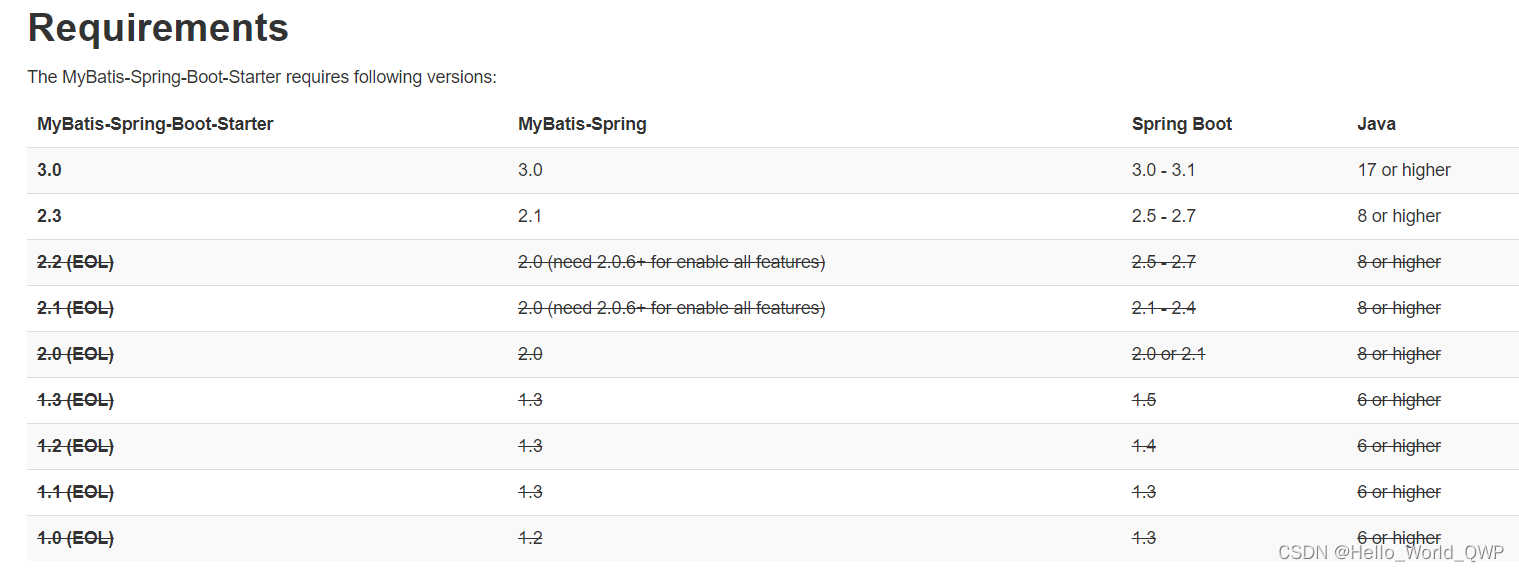
Task: Click Spring Boot "2.1 - 2.4" strikethrough cell
Action: tap(1163, 308)
